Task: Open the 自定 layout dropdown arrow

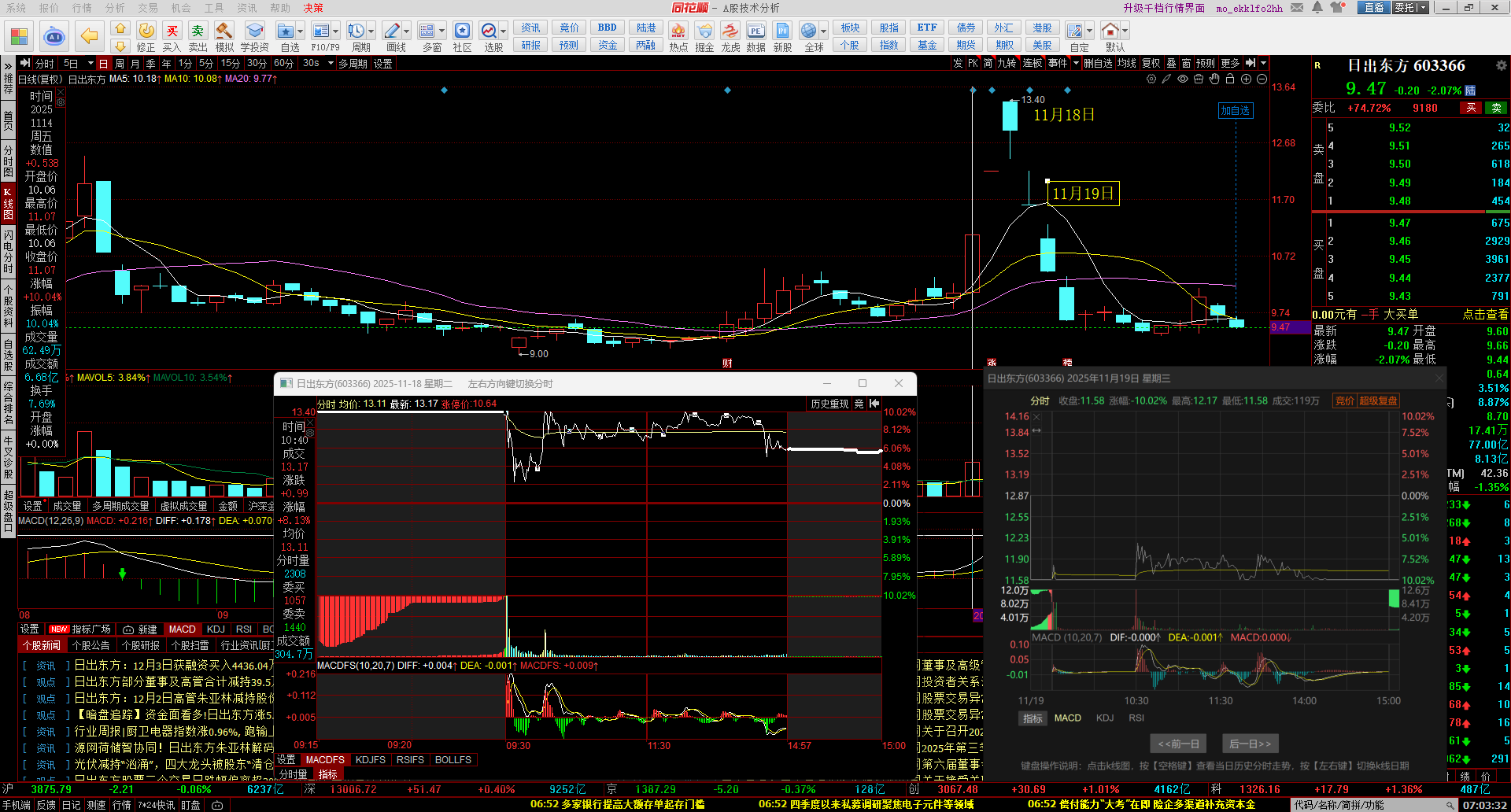Action: (x=1089, y=31)
